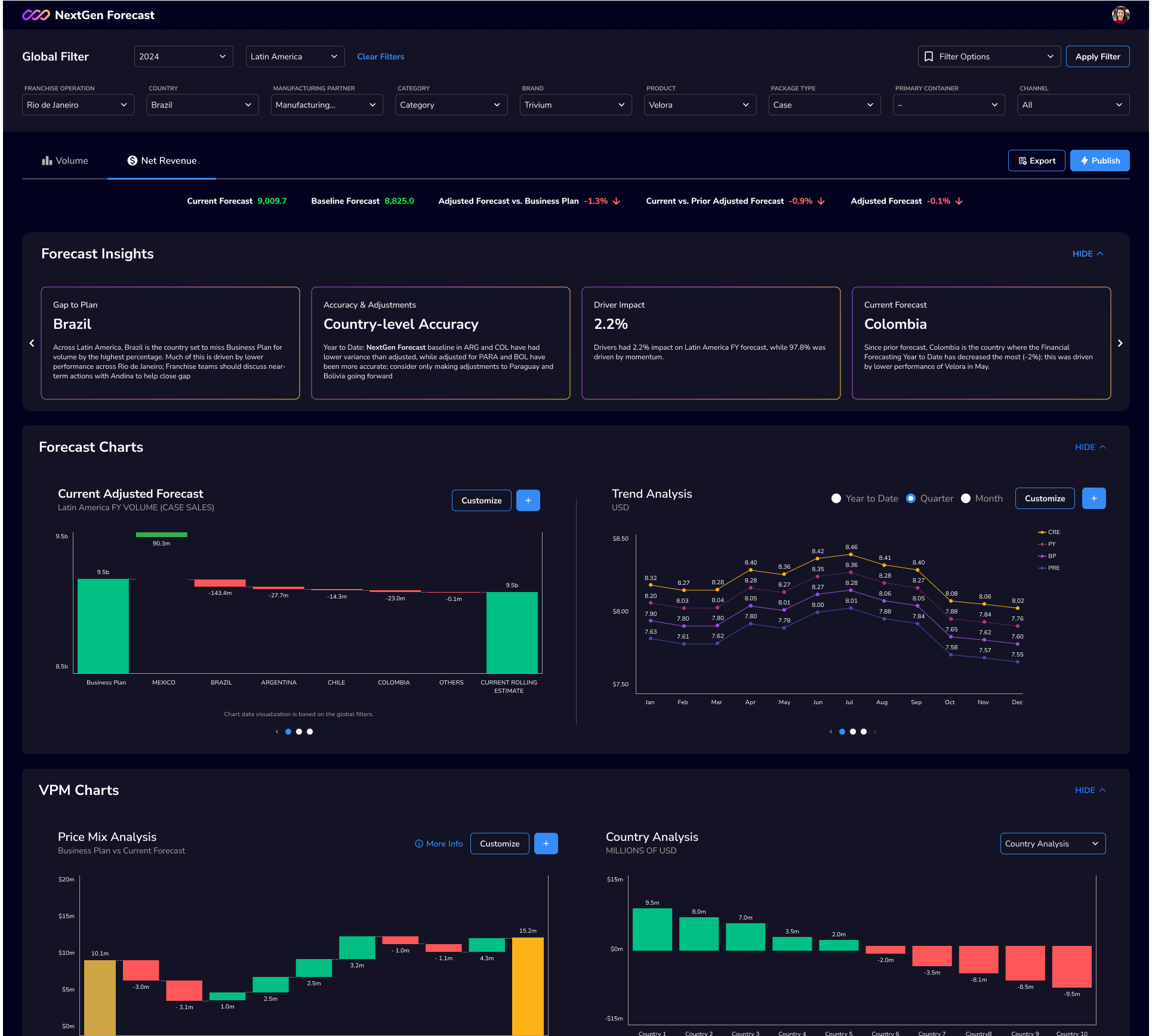This screenshot has height=1036, width=1152.
Task: Select second page dot under Trend Analysis
Action: tap(853, 732)
